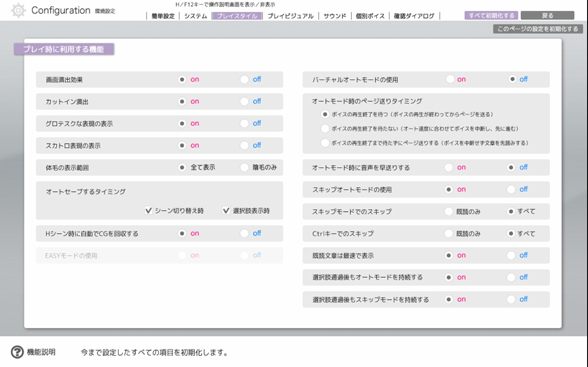Uncheck 選択肢表示時 autosave checkbox
588x367 pixels.
(226, 211)
